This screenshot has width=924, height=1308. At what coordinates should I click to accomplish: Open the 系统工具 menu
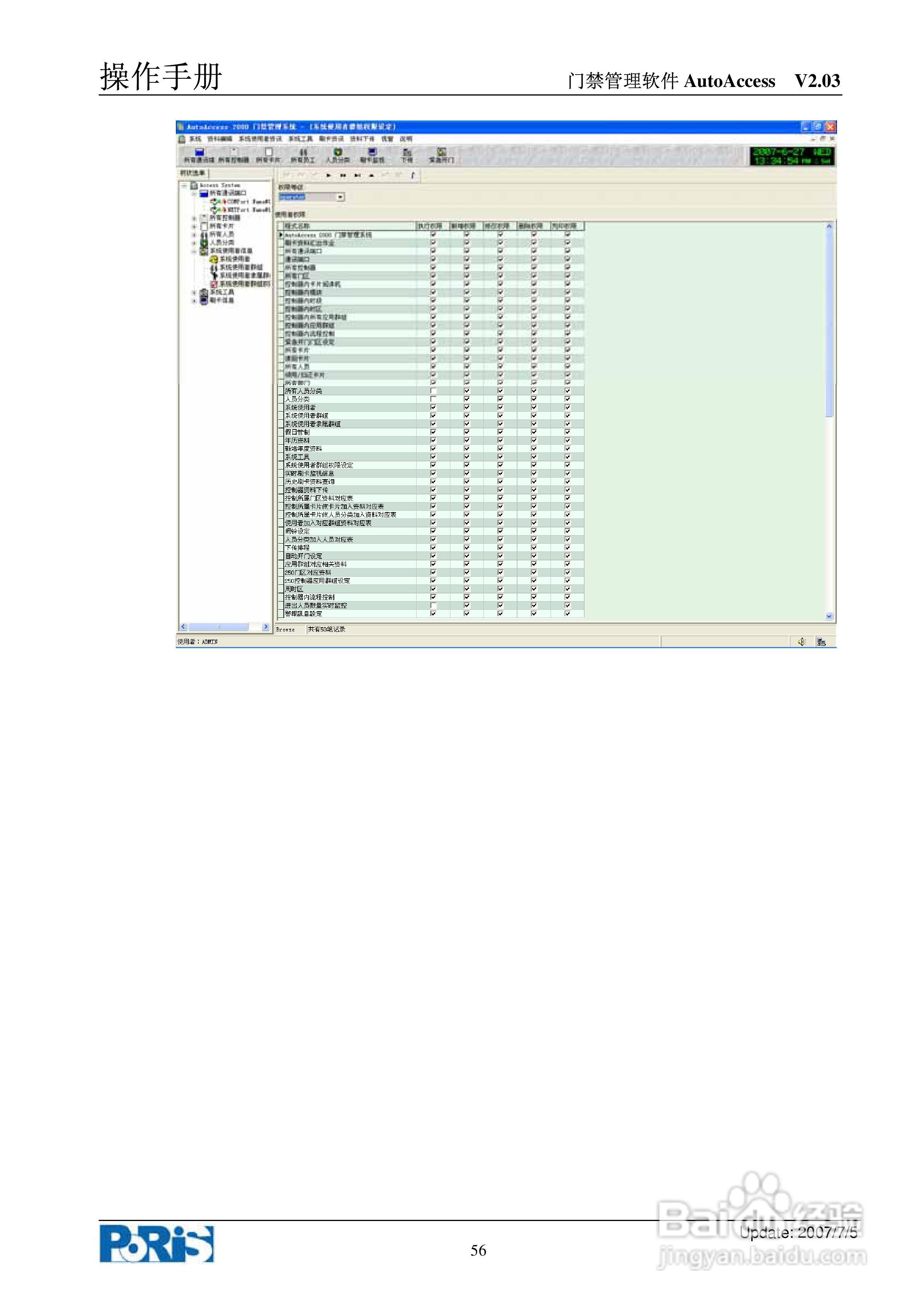(300, 139)
